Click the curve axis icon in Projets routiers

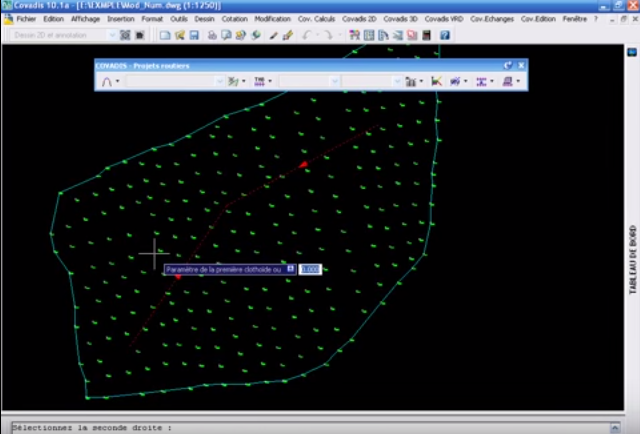(x=107, y=82)
